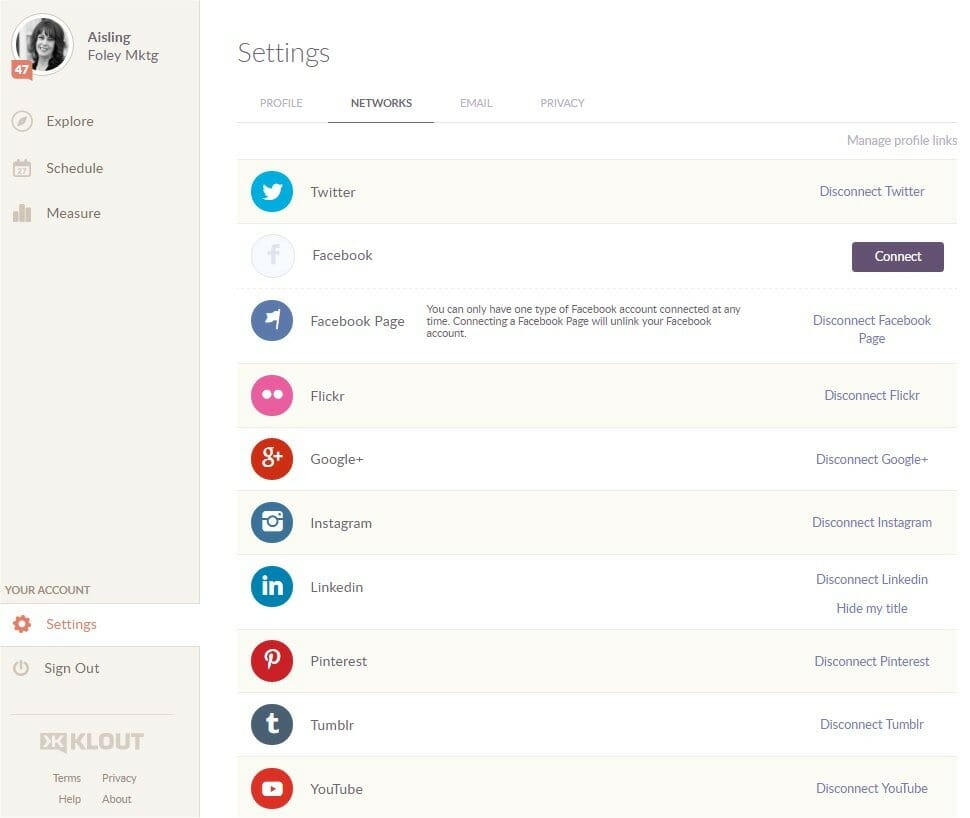The width and height of the screenshot is (970, 818).
Task: Click the Pinterest network label
Action: (x=339, y=661)
